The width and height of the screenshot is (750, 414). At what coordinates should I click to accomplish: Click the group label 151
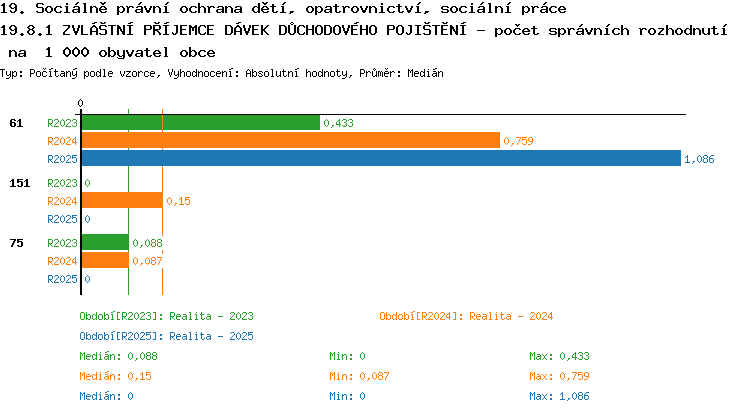click(20, 183)
